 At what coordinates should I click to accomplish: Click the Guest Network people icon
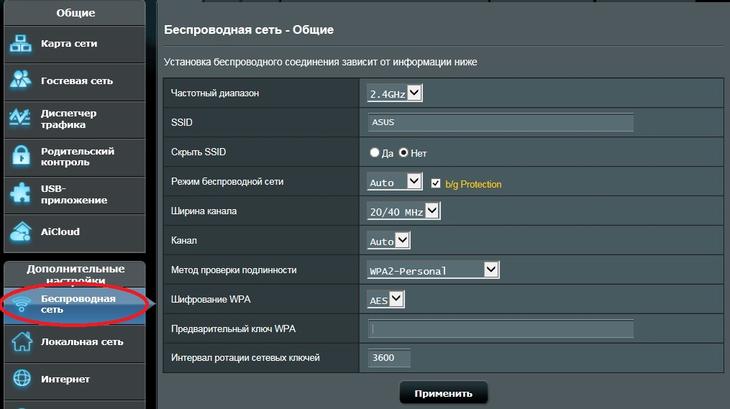pyautogui.click(x=20, y=80)
